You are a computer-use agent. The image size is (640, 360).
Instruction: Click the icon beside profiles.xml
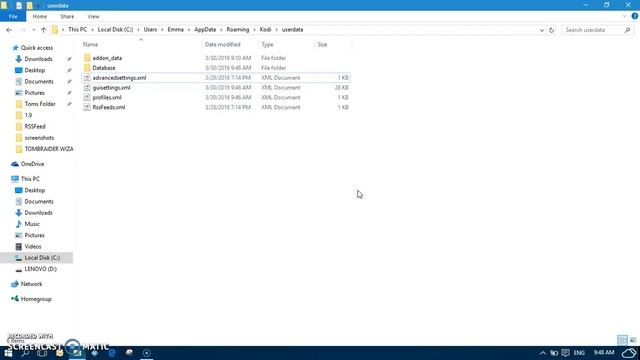click(x=87, y=97)
